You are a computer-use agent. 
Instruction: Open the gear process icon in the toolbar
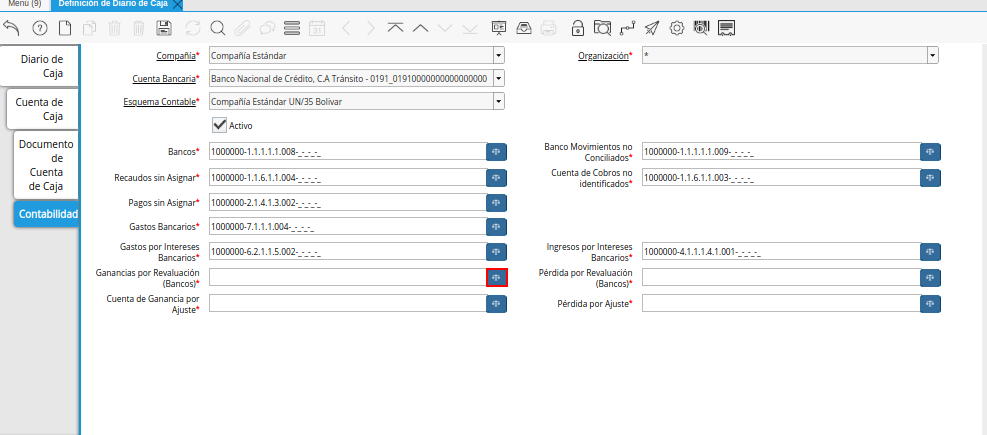(677, 28)
